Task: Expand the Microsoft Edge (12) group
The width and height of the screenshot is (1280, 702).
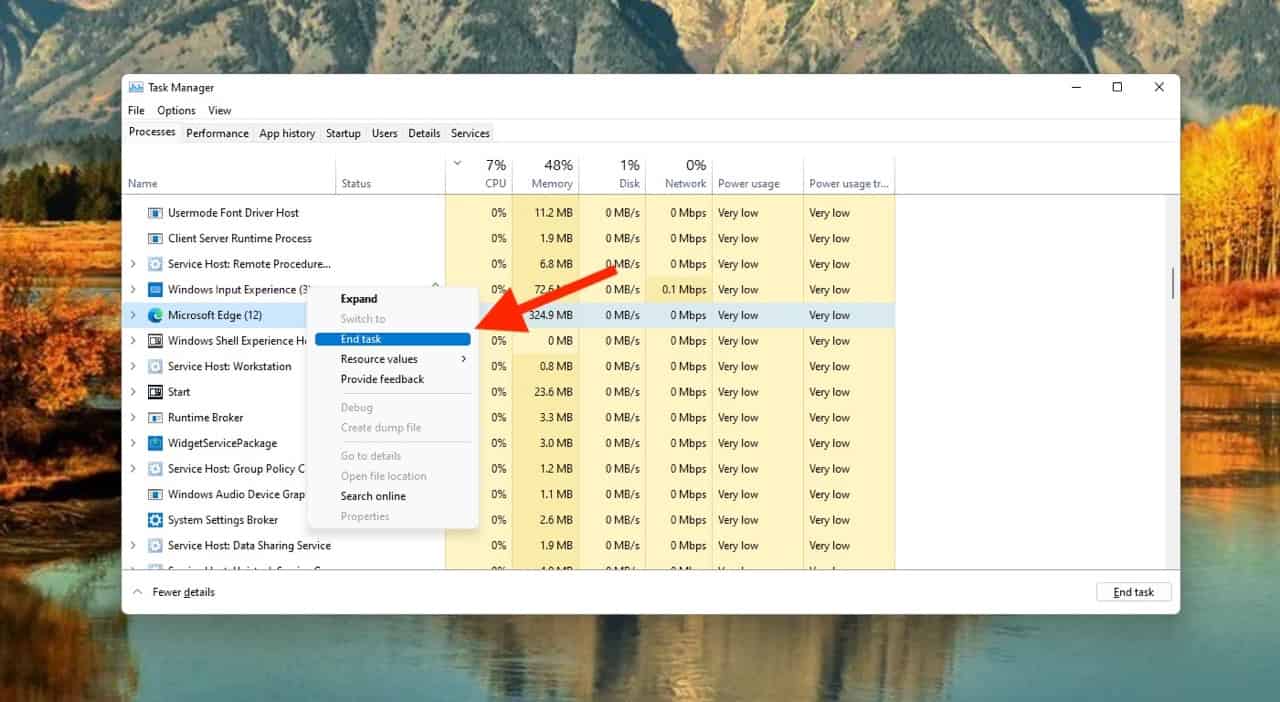Action: pyautogui.click(x=133, y=315)
